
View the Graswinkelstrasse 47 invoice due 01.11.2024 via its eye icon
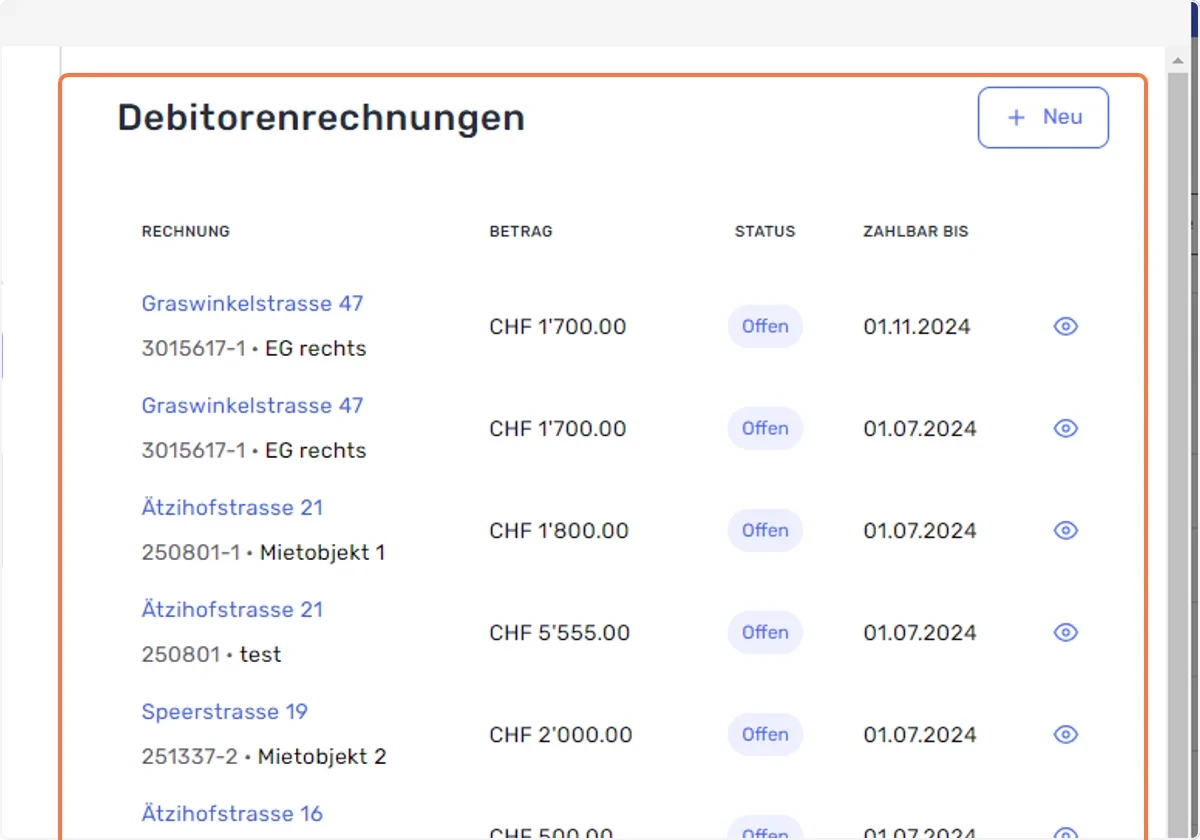click(x=1066, y=326)
